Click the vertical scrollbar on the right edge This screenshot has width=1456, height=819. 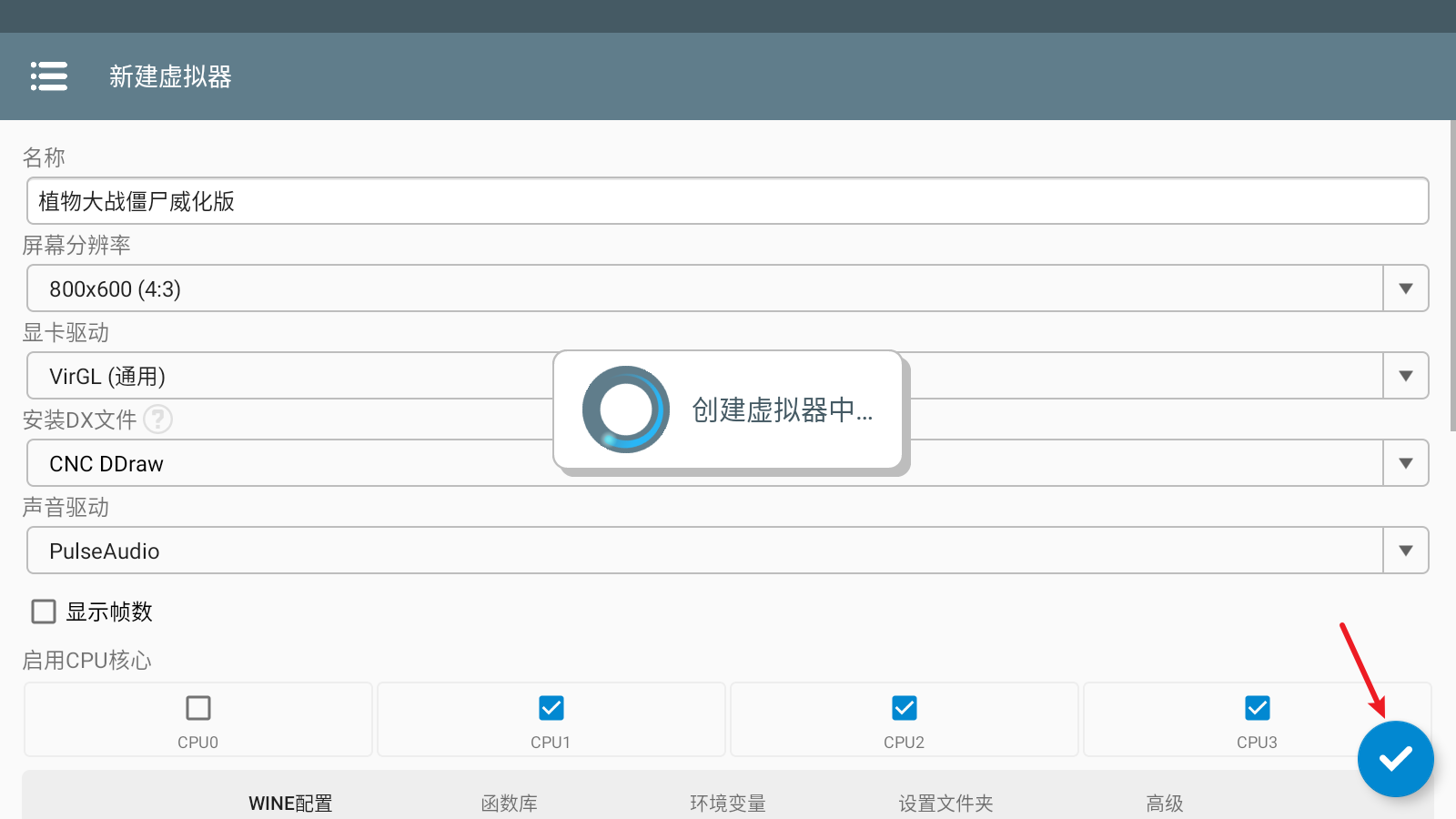pos(1452,273)
